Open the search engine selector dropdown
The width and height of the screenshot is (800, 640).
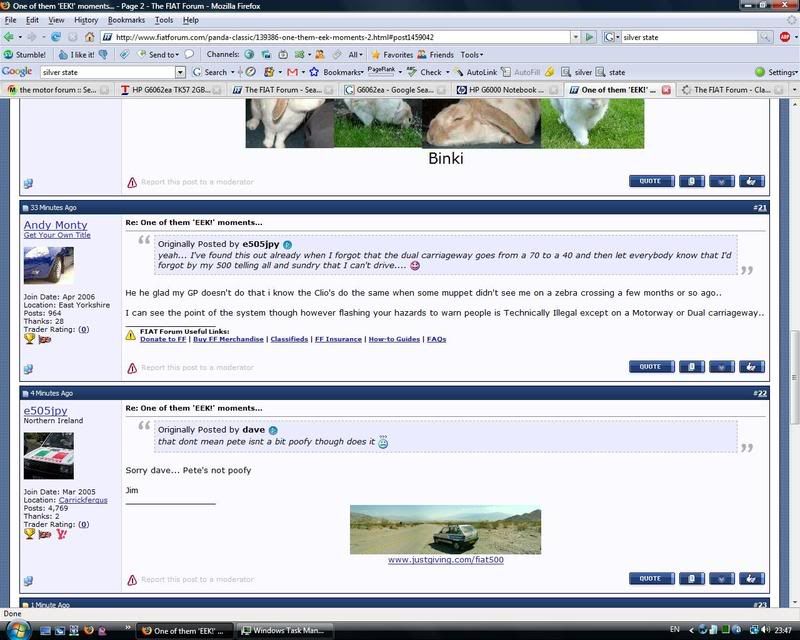pos(611,37)
